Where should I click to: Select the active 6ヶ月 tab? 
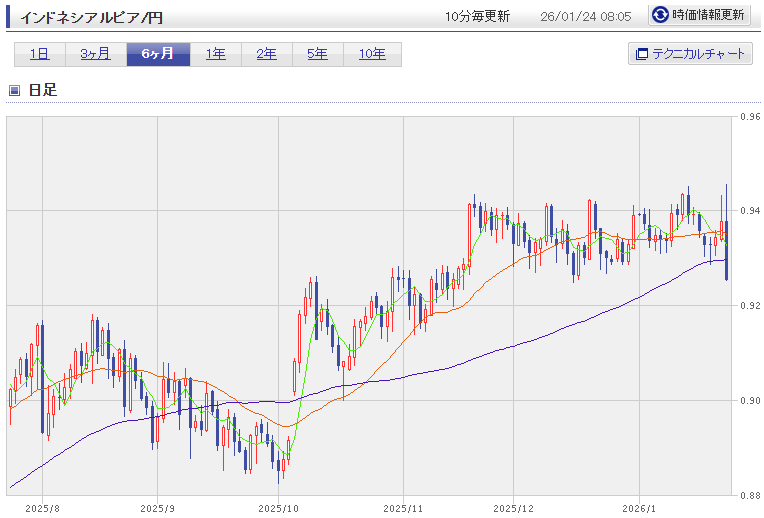click(158, 54)
